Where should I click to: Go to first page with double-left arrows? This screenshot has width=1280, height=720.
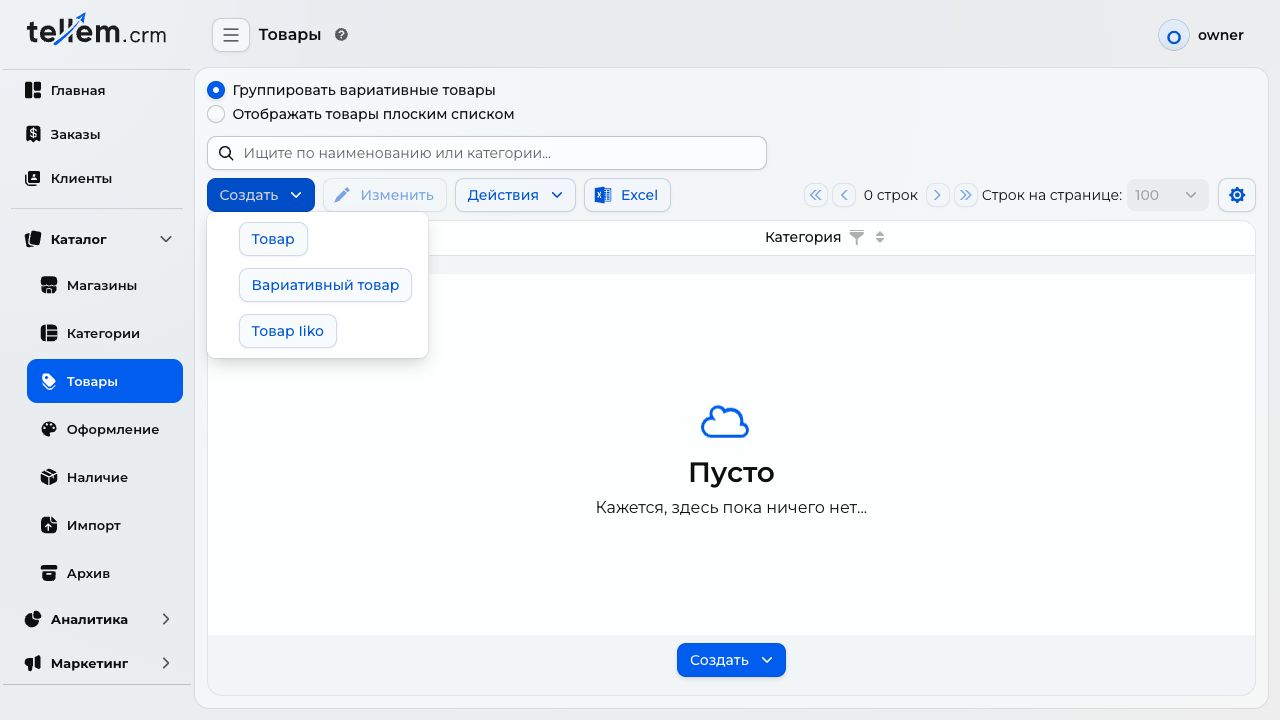tap(816, 195)
